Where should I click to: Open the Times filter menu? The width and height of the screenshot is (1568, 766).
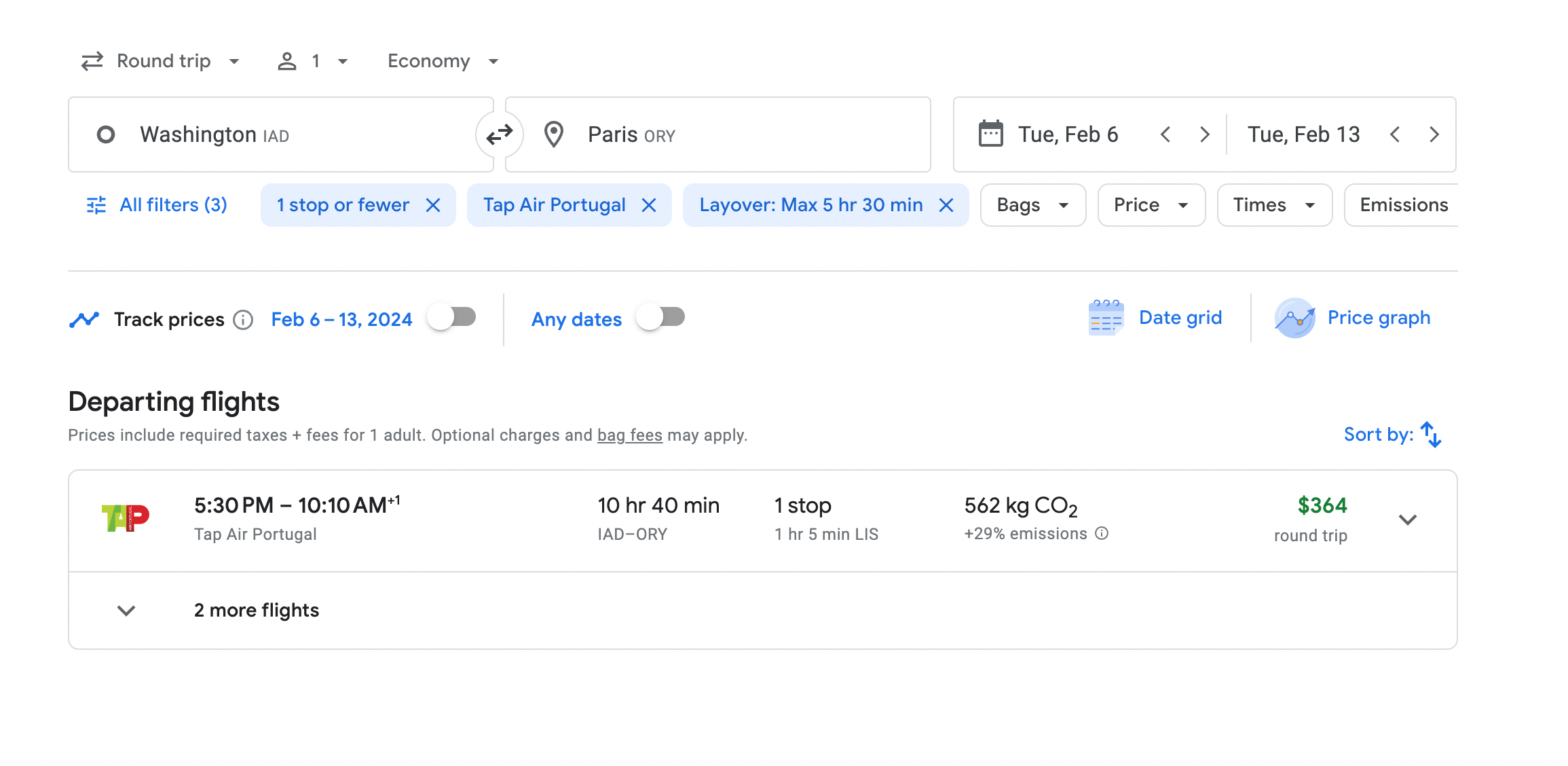[1274, 205]
